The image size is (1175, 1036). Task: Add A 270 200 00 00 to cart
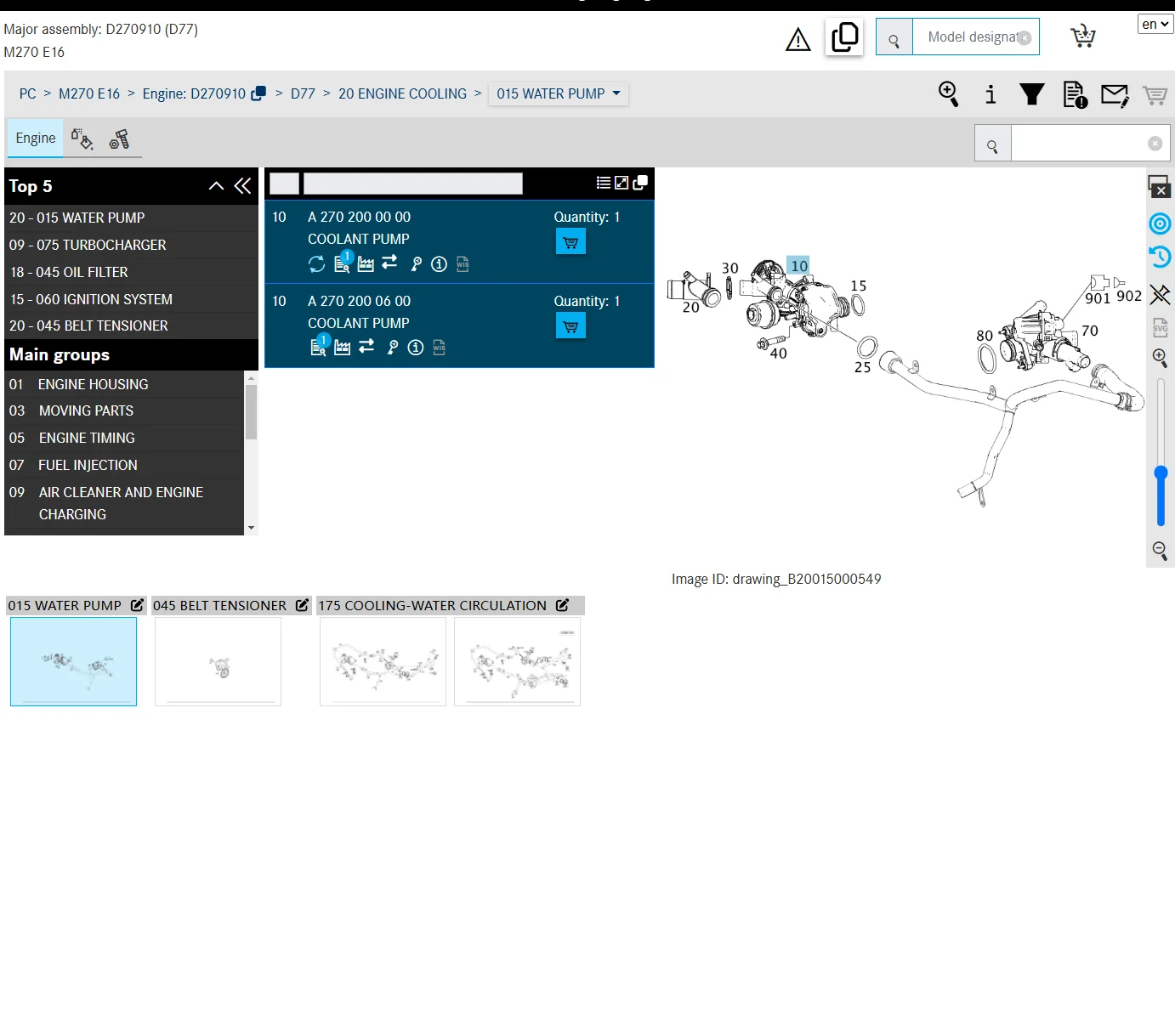(x=570, y=242)
